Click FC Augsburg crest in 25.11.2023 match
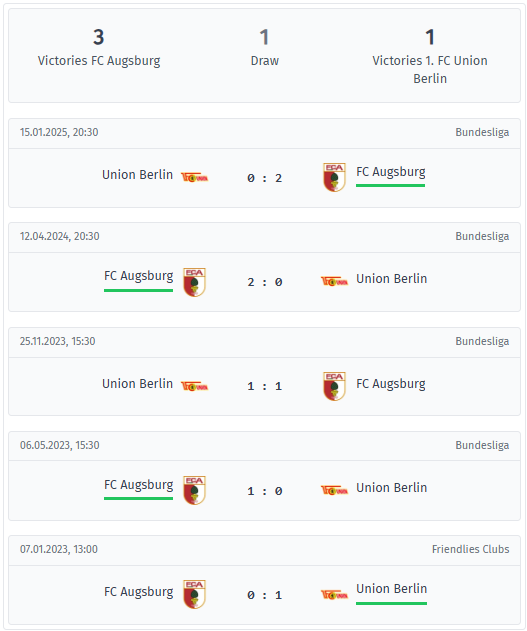The image size is (527, 631). (334, 386)
